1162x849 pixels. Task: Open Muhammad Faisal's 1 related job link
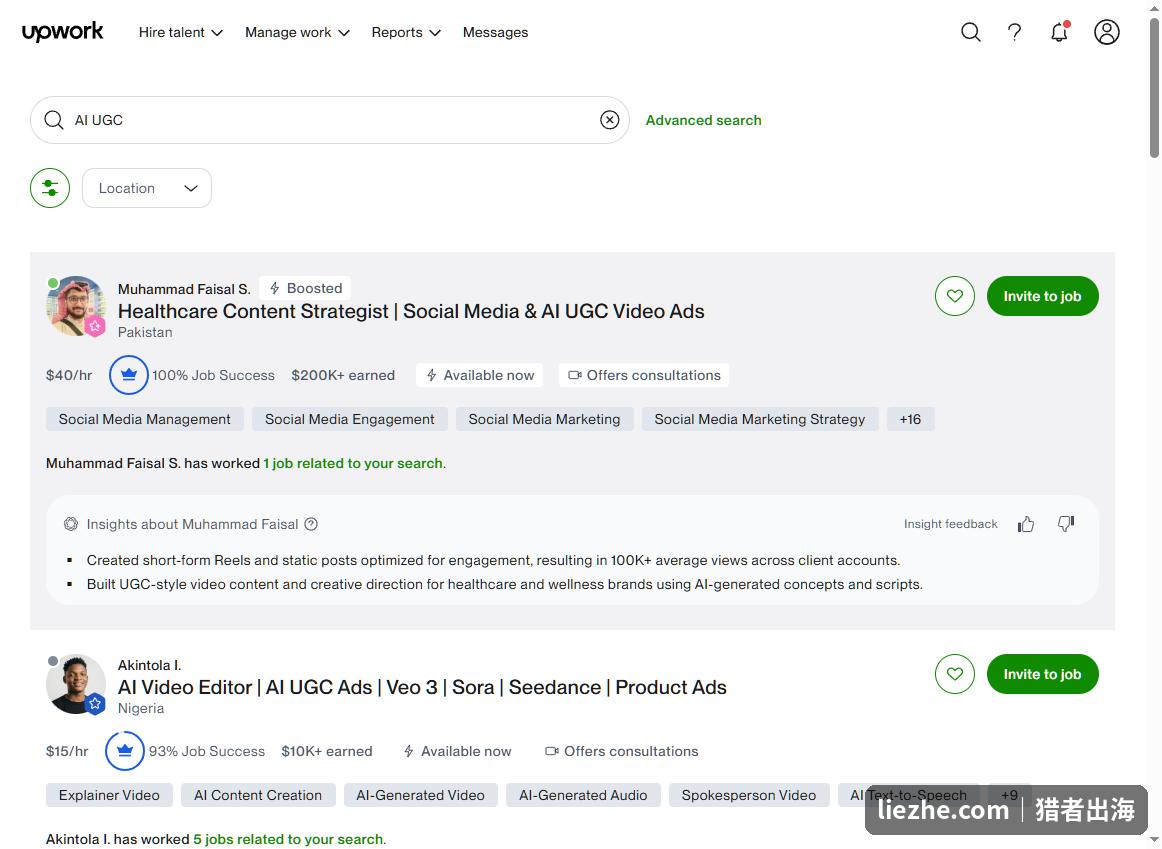353,464
